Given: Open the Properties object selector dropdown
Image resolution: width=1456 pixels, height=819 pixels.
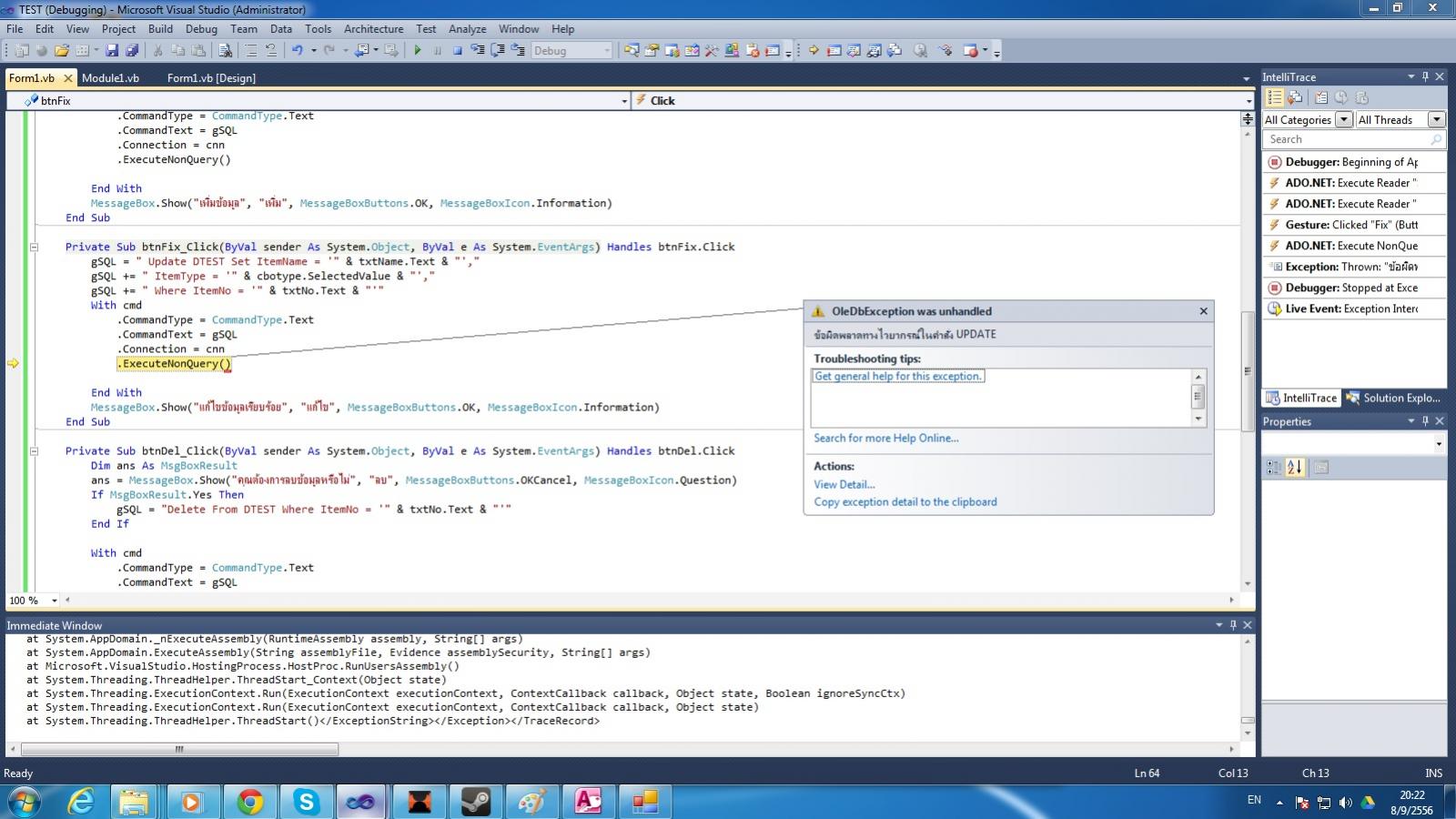Looking at the screenshot, I should (x=1439, y=444).
